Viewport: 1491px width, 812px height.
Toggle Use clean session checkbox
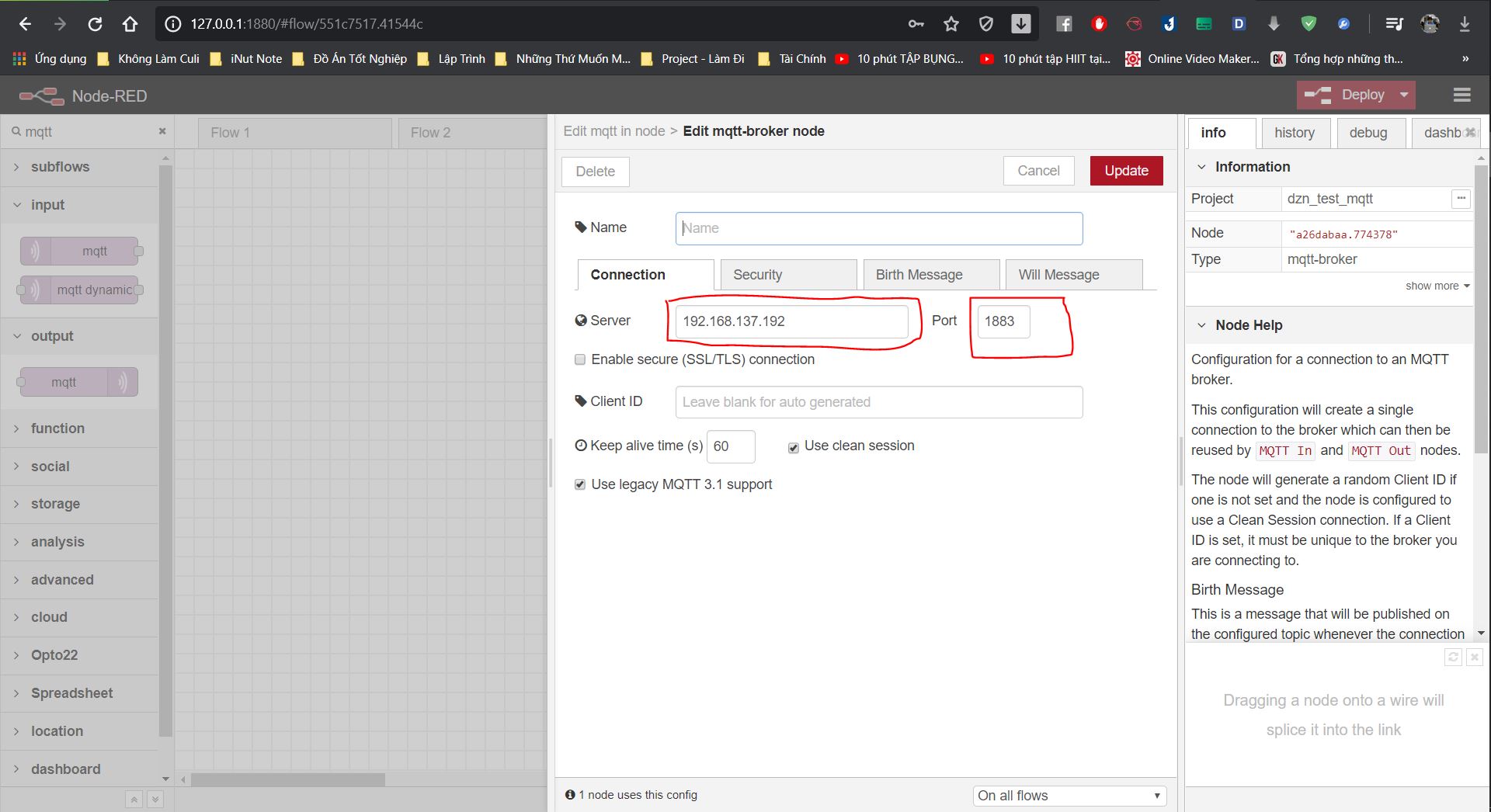[x=794, y=447]
